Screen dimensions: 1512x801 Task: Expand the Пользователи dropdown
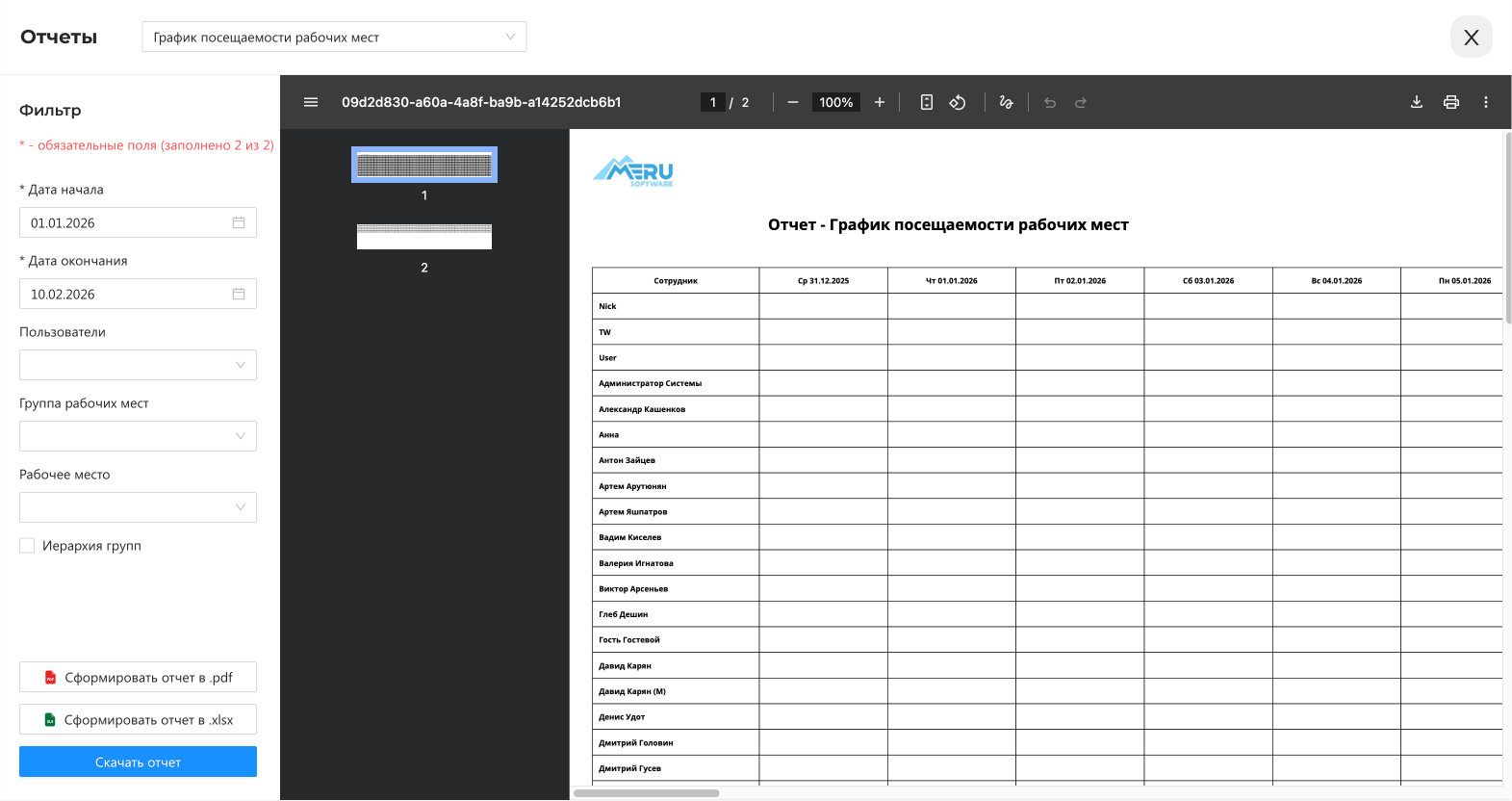(138, 365)
